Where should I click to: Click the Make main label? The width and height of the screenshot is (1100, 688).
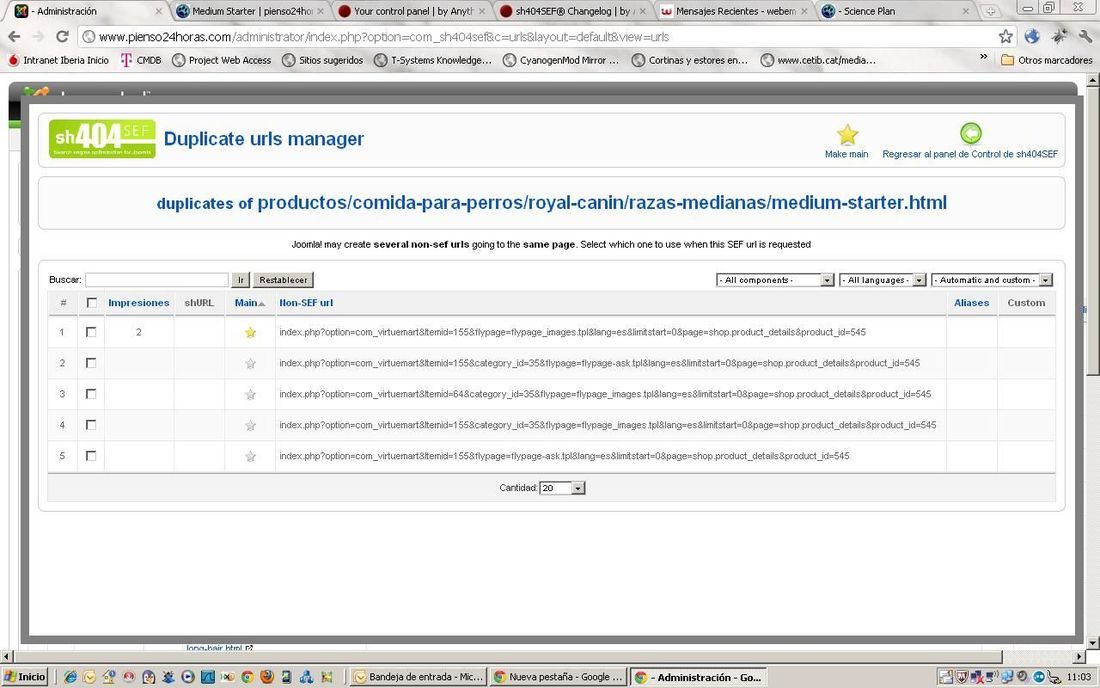coord(847,154)
